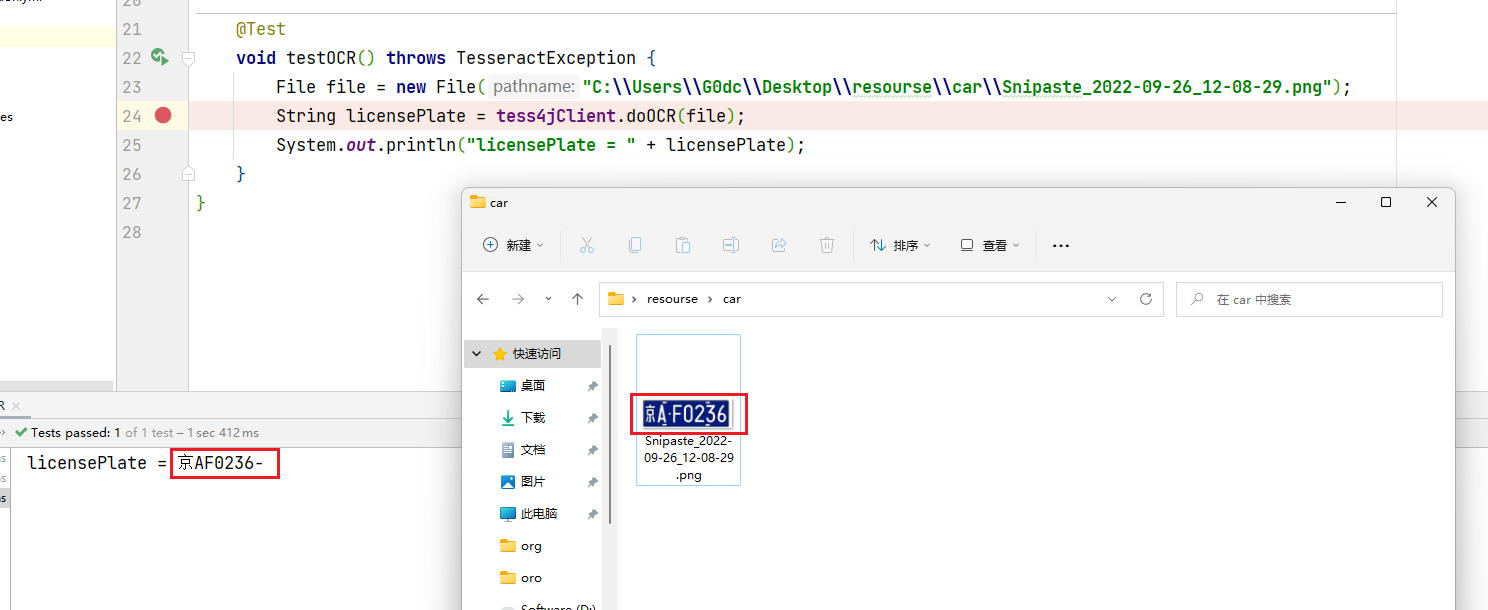Image resolution: width=1488 pixels, height=610 pixels.
Task: Expand the address bar history dropdown
Action: 1112,299
